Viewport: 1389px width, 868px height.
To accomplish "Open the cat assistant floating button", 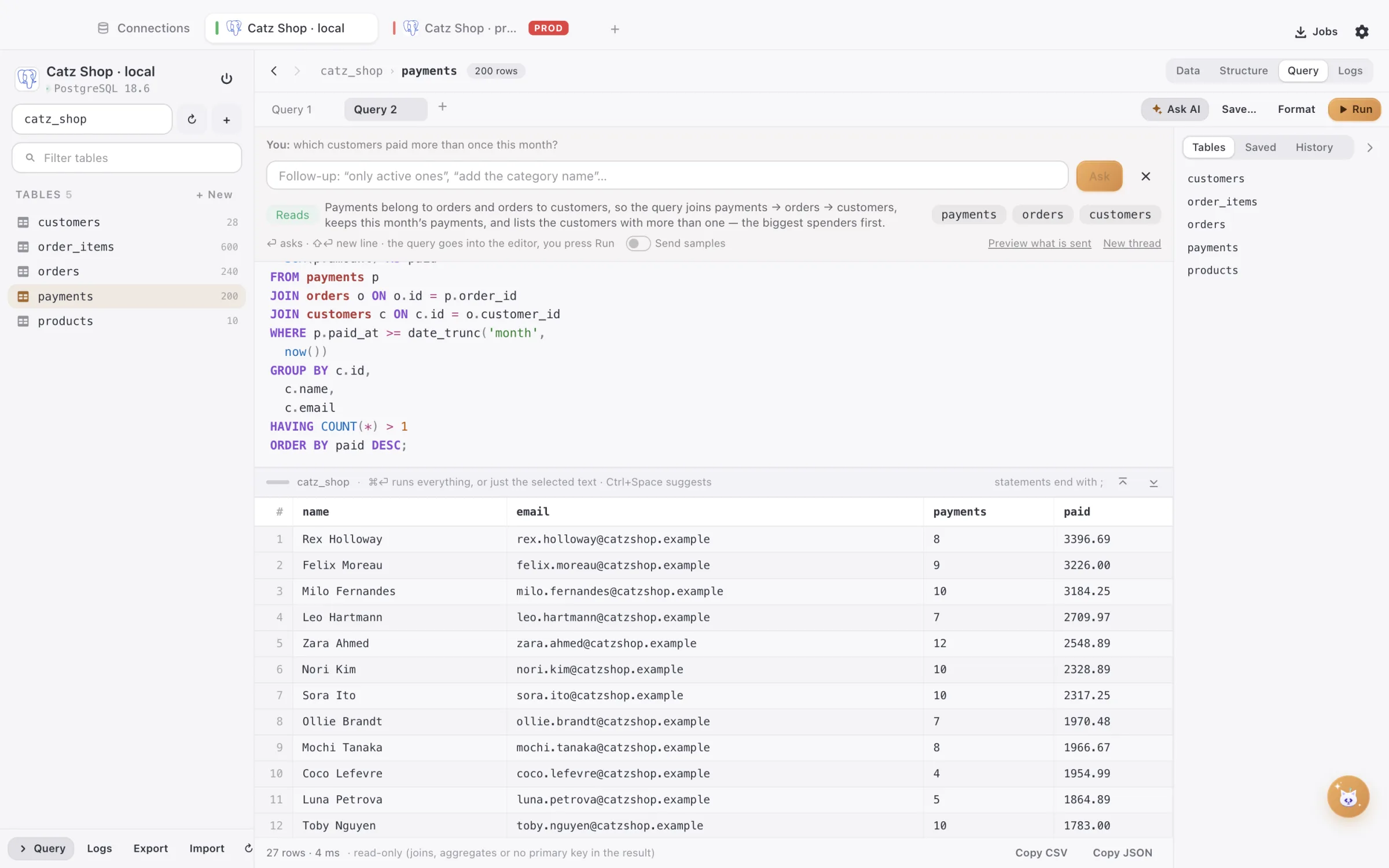I will click(1348, 797).
